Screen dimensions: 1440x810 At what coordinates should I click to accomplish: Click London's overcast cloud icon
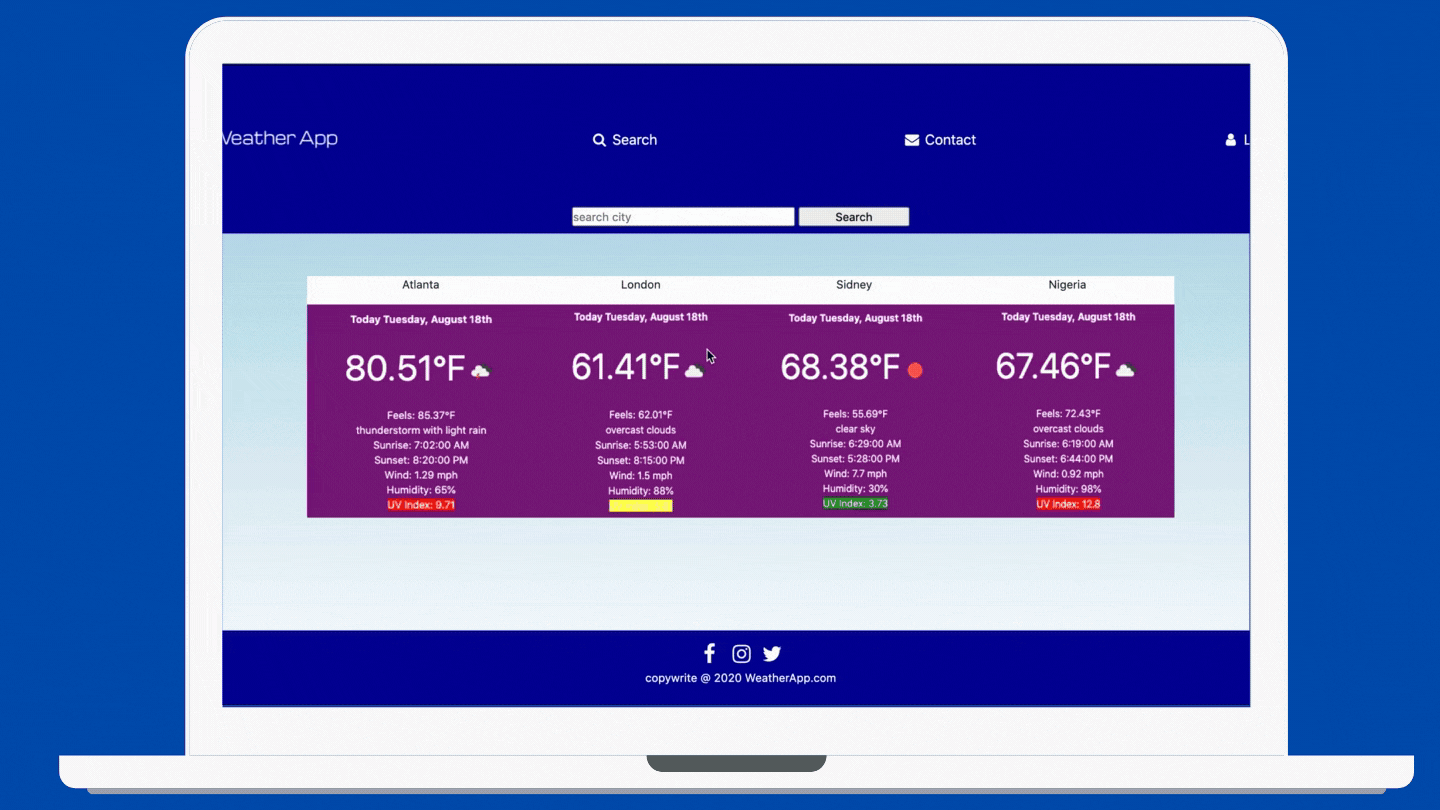(x=694, y=371)
